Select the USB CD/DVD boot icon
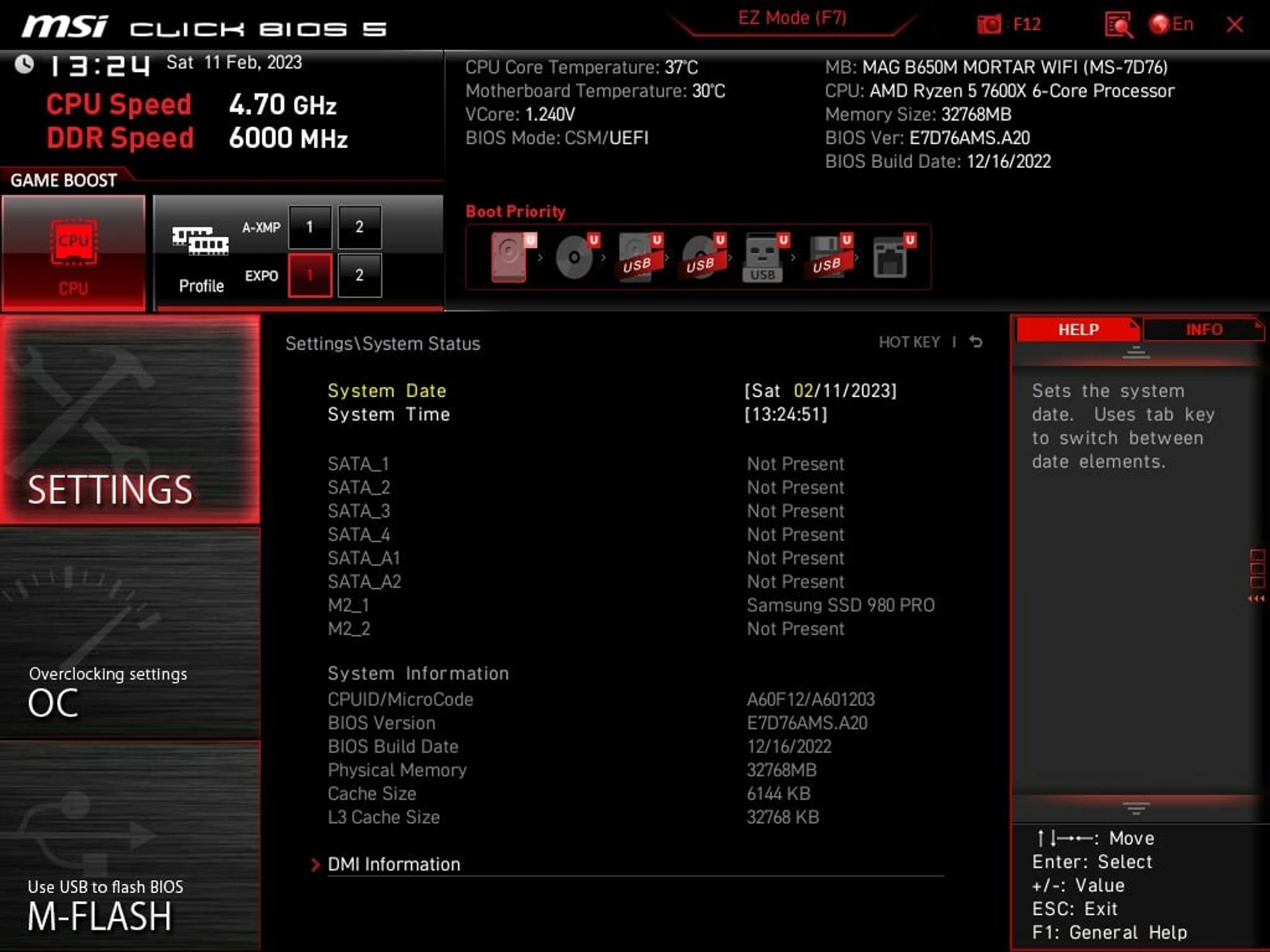 pos(703,257)
